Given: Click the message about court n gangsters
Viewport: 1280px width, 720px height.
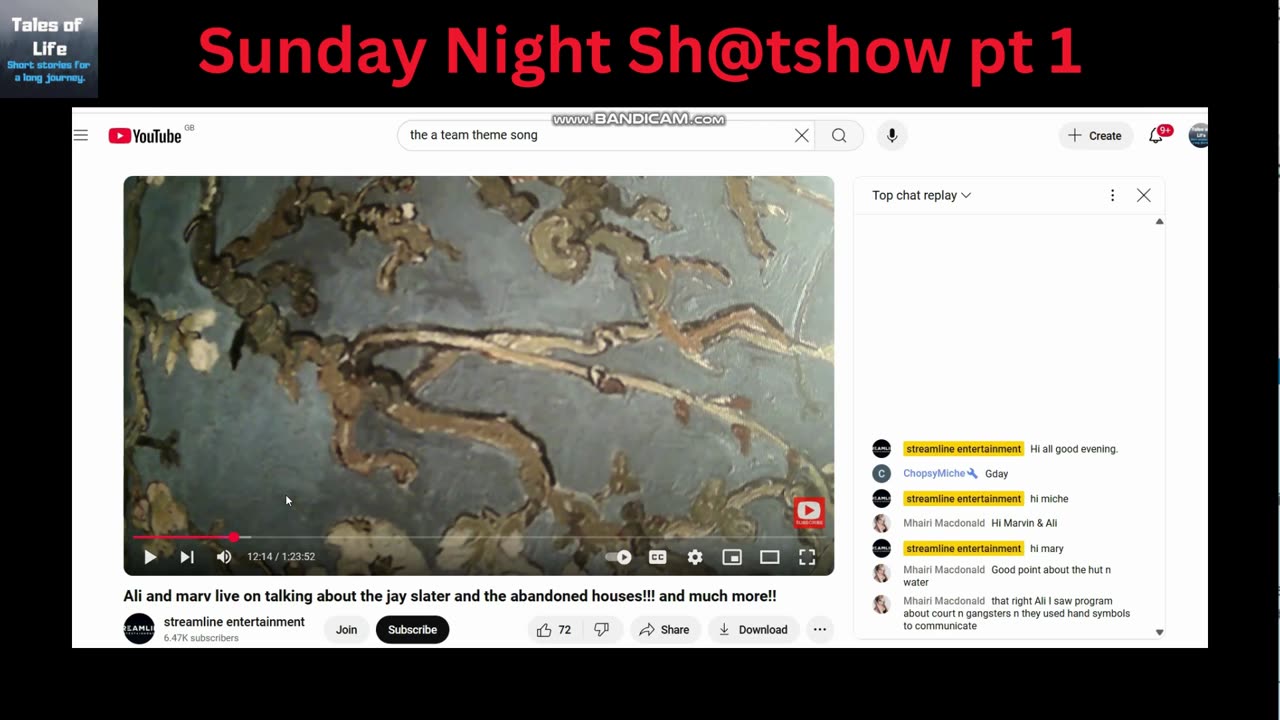Looking at the screenshot, I should 1017,614.
